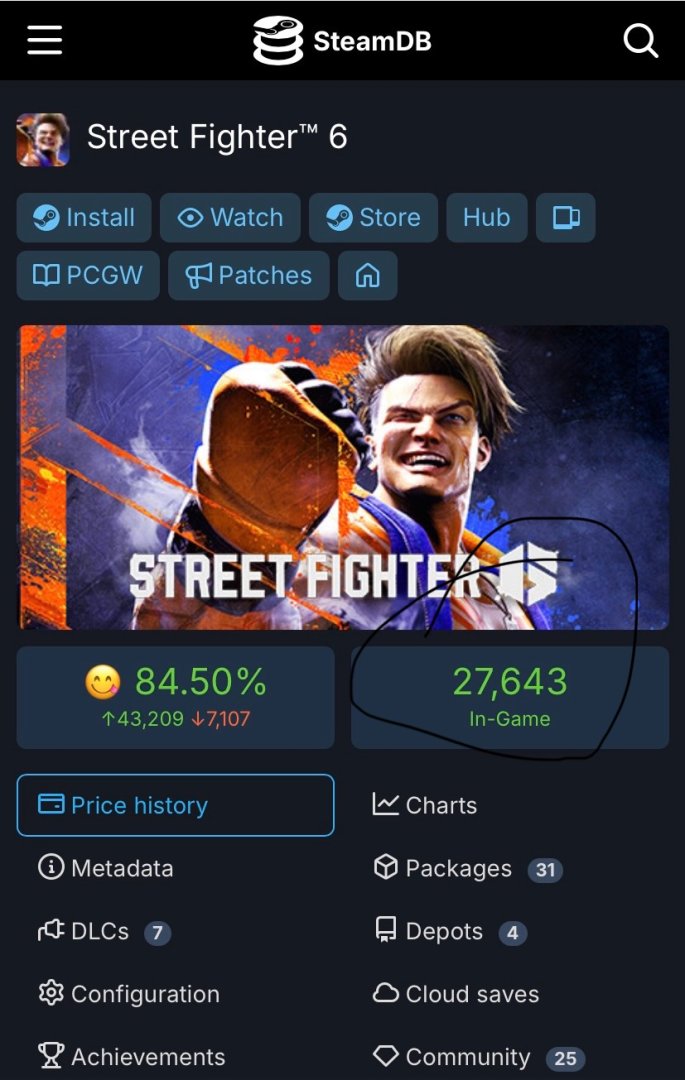This screenshot has height=1080, width=685.
Task: Click the Street Fighter 6 app icon
Action: pyautogui.click(x=42, y=139)
